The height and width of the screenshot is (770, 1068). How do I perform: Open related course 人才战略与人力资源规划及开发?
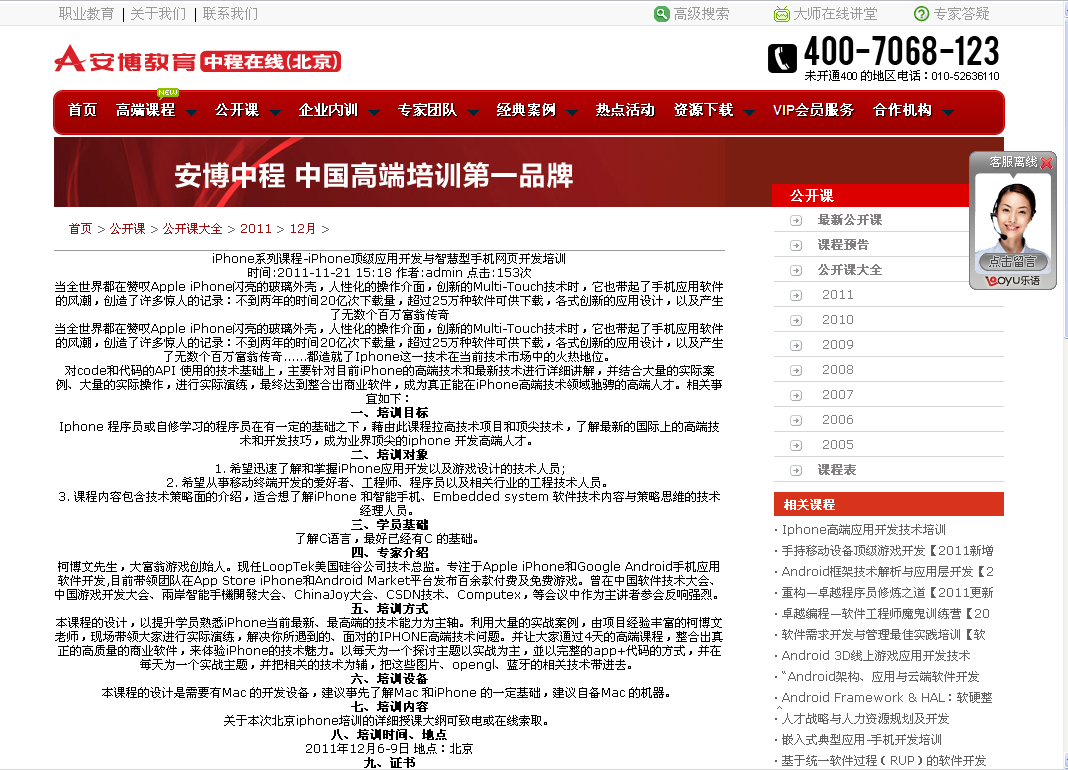click(x=866, y=719)
